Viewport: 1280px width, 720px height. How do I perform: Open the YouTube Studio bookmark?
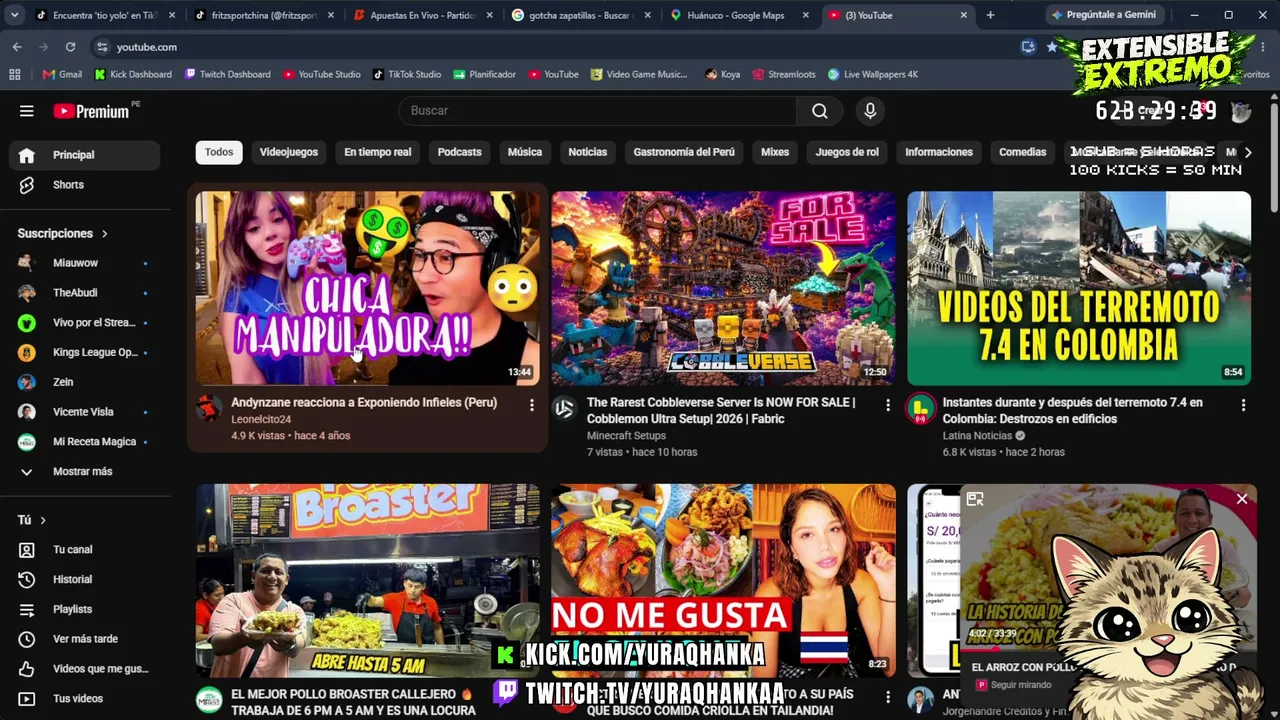321,74
